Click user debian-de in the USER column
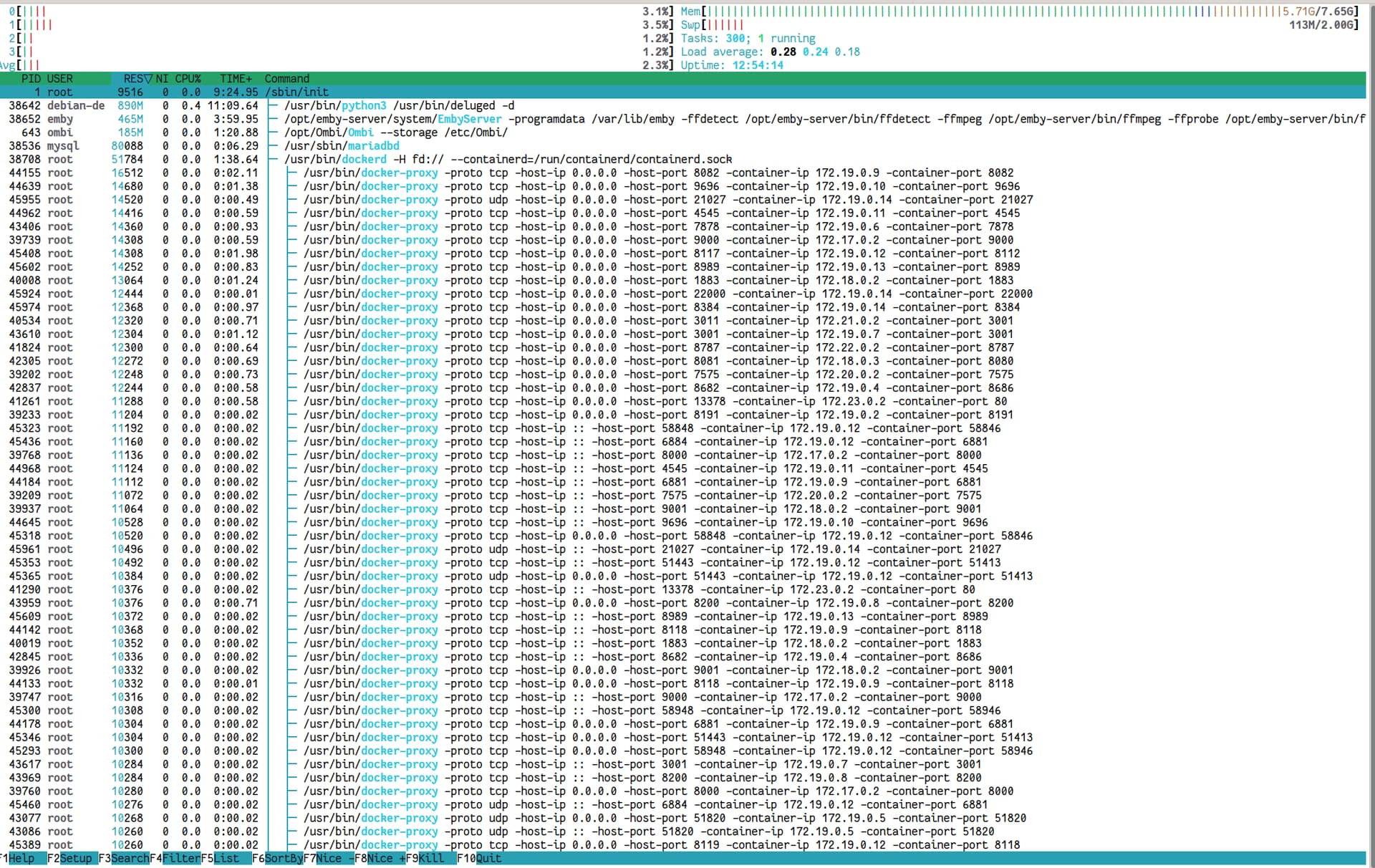 76,106
